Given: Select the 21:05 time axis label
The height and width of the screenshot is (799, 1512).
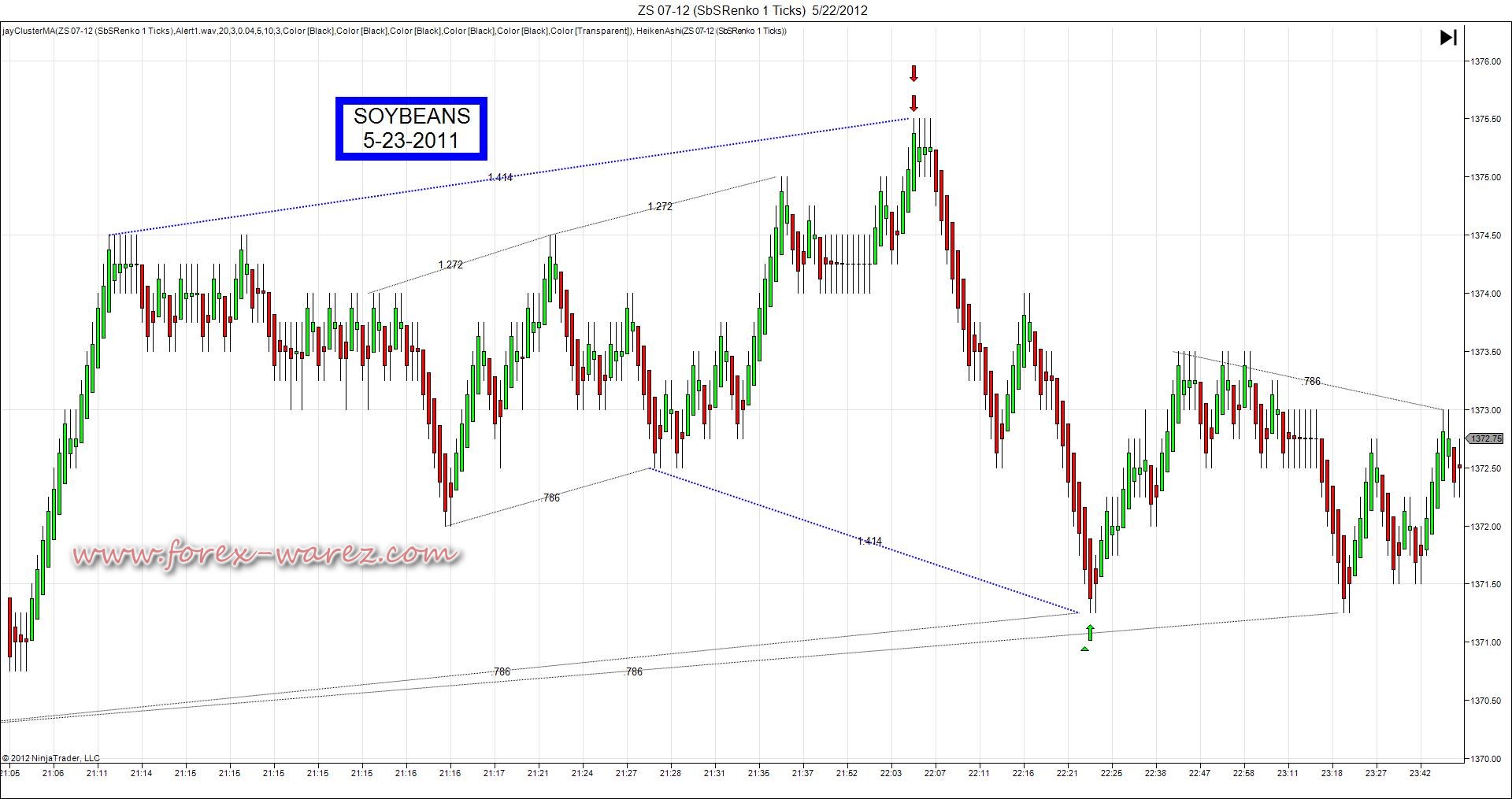Looking at the screenshot, I should (10, 773).
